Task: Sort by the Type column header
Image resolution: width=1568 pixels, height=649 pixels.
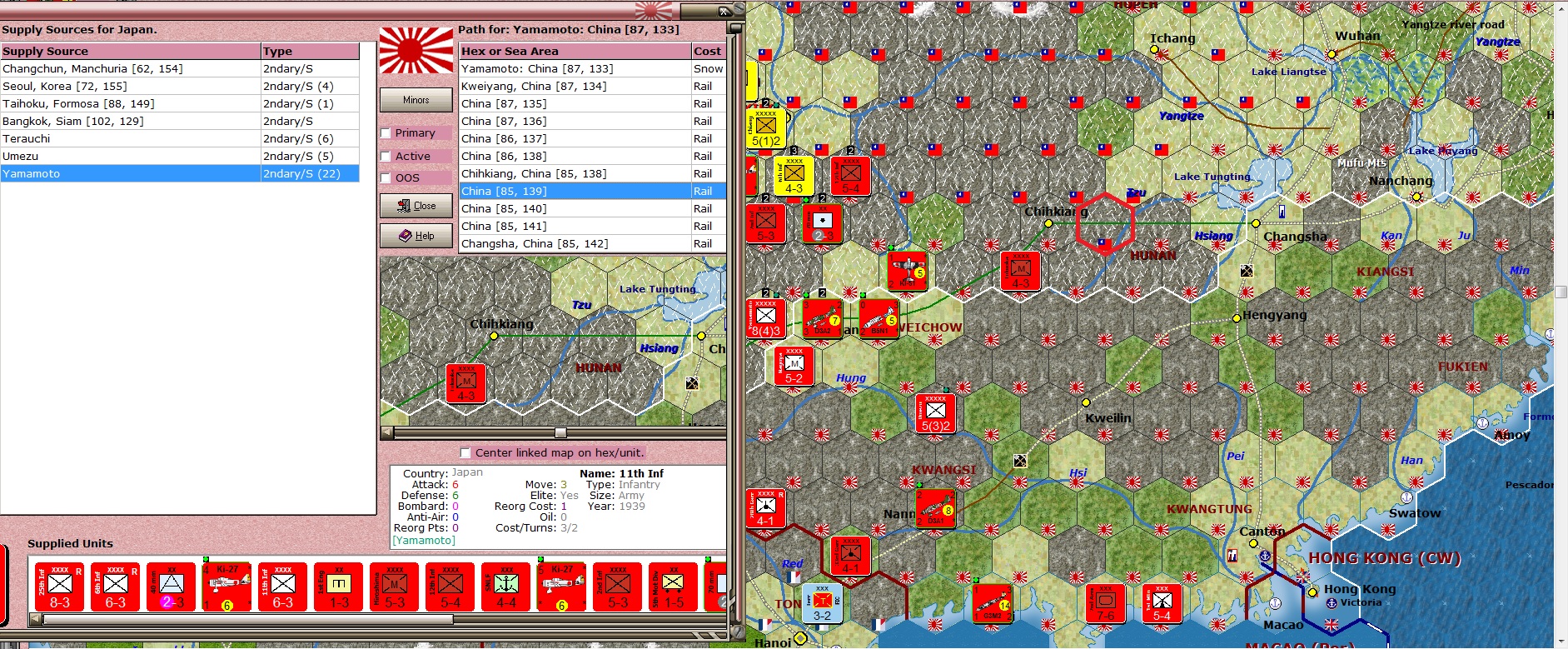Action: pos(311,51)
